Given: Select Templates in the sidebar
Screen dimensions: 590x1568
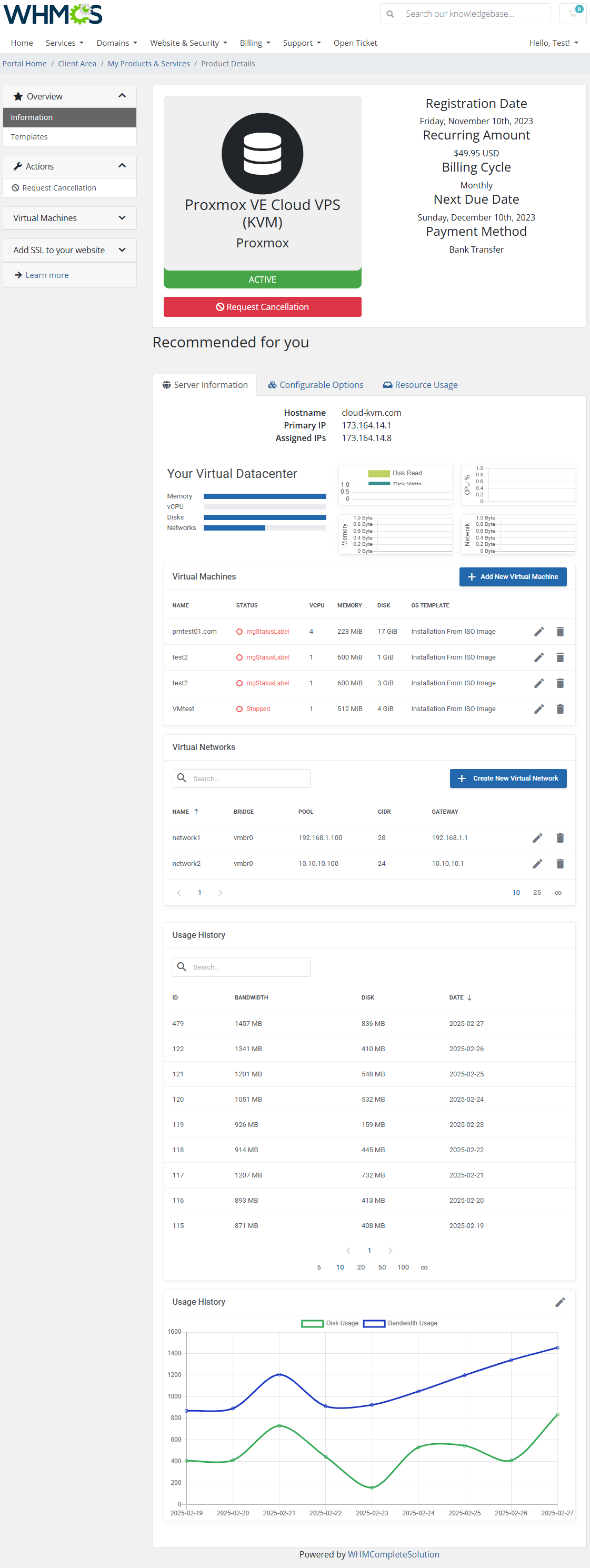Looking at the screenshot, I should pos(69,137).
